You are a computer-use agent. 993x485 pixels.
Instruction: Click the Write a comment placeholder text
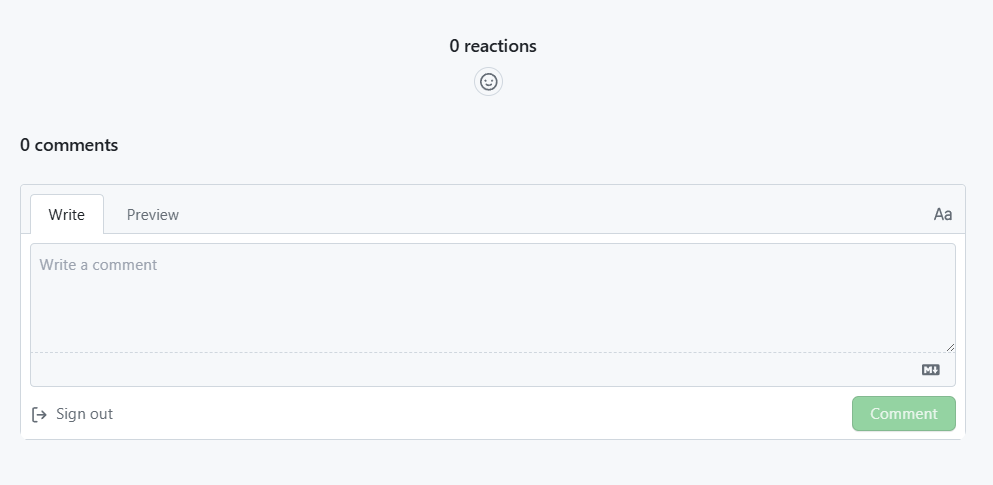[x=98, y=265]
